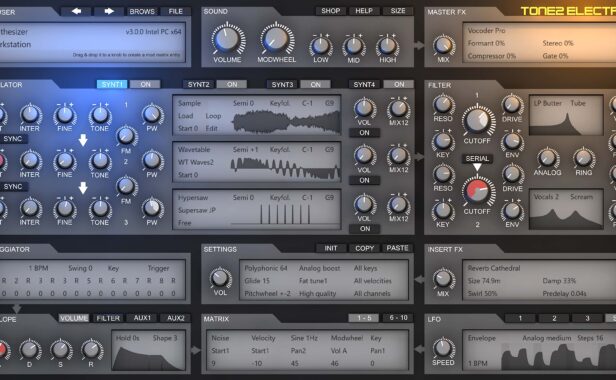
Task: Toggle oscillator 2 ON button under VOL
Action: click(364, 180)
